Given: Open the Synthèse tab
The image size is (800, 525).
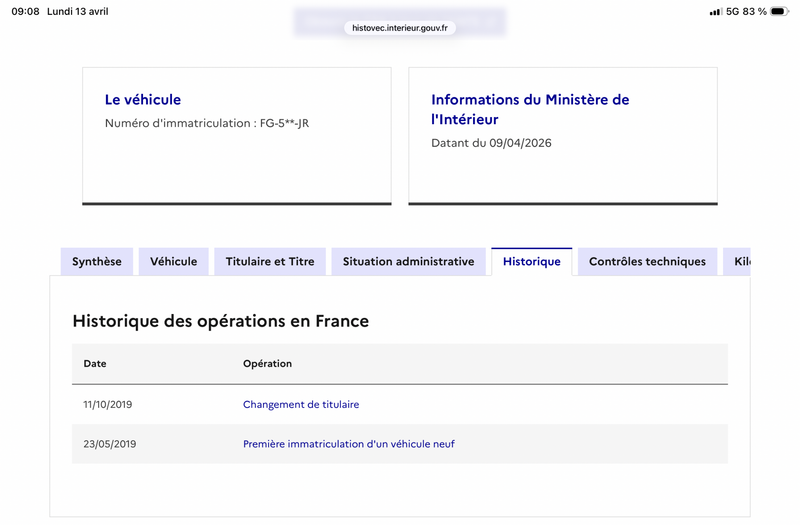Looking at the screenshot, I should pos(97,262).
